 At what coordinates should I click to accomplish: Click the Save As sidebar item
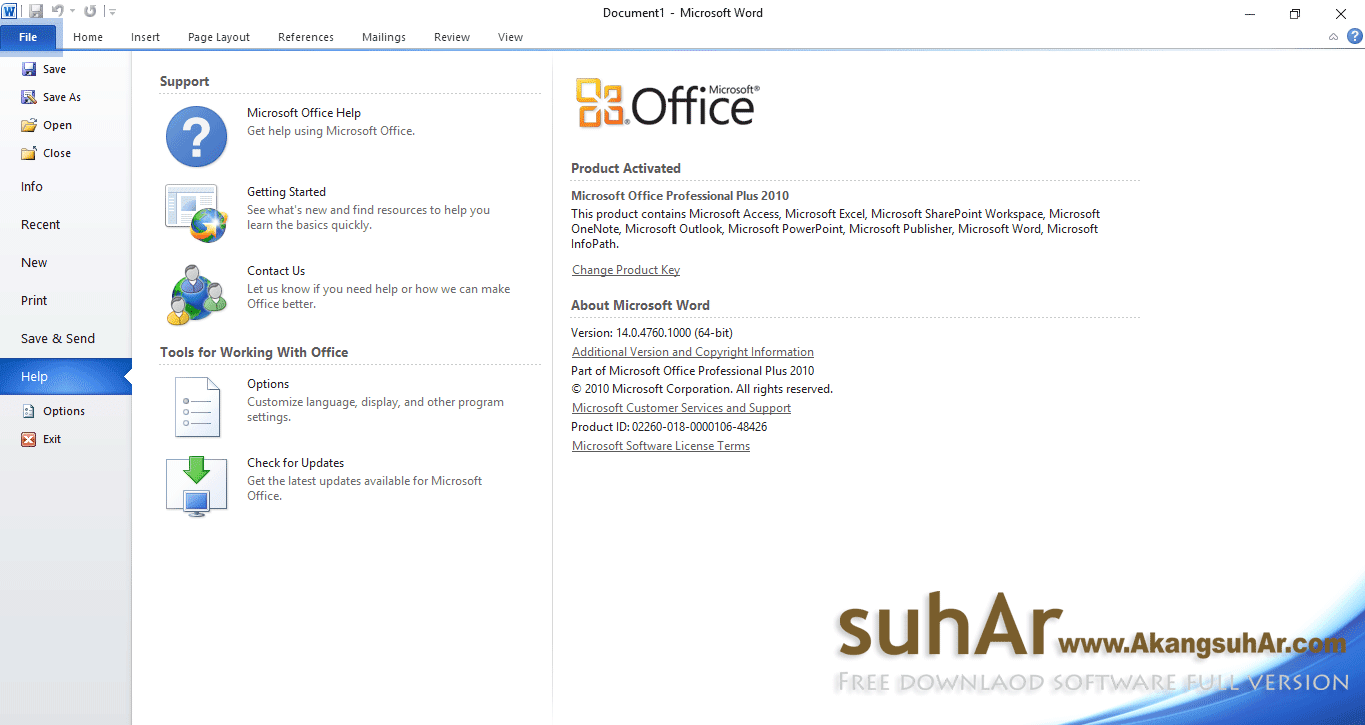tap(51, 97)
